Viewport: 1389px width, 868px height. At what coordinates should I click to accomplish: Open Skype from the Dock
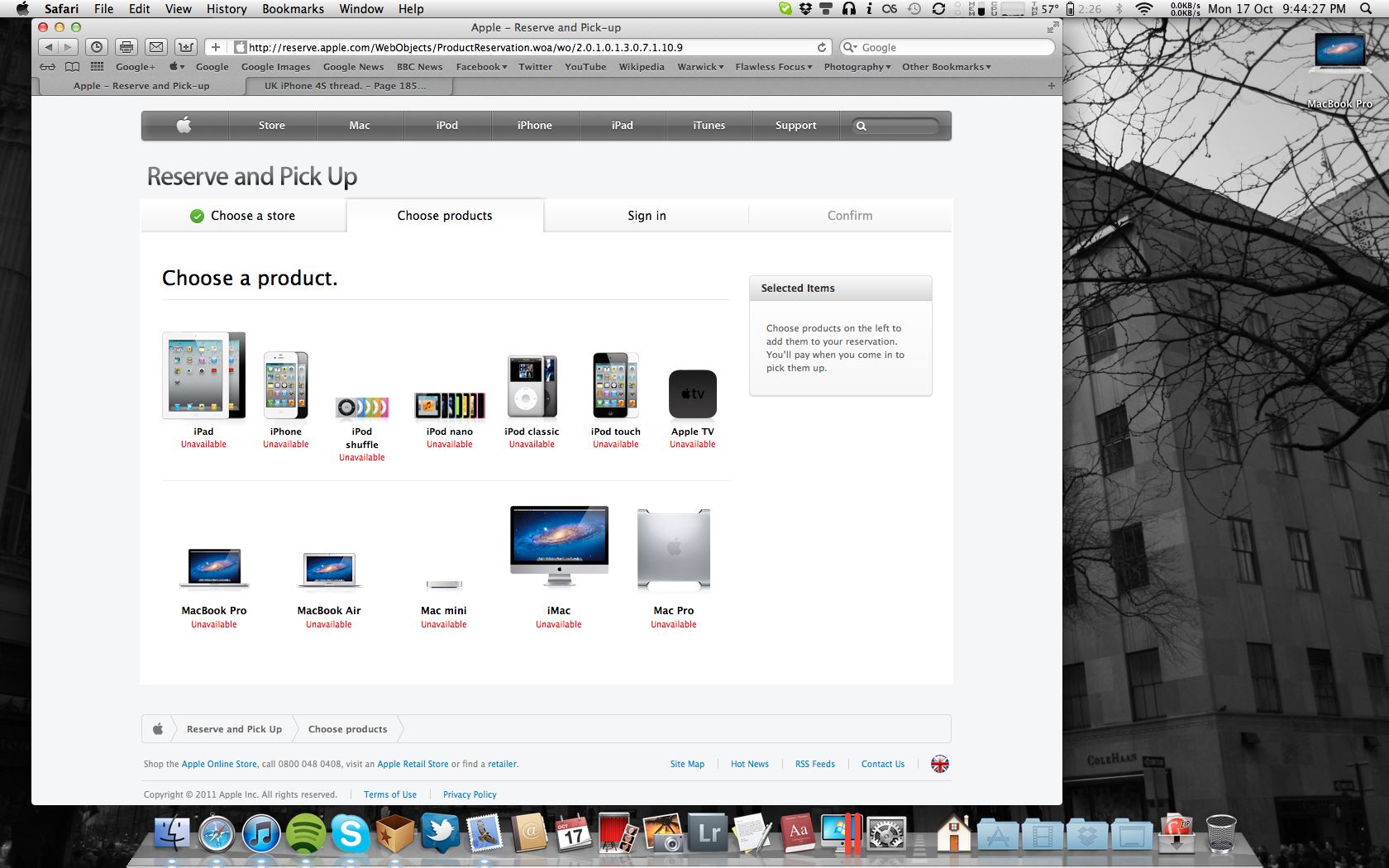click(351, 833)
